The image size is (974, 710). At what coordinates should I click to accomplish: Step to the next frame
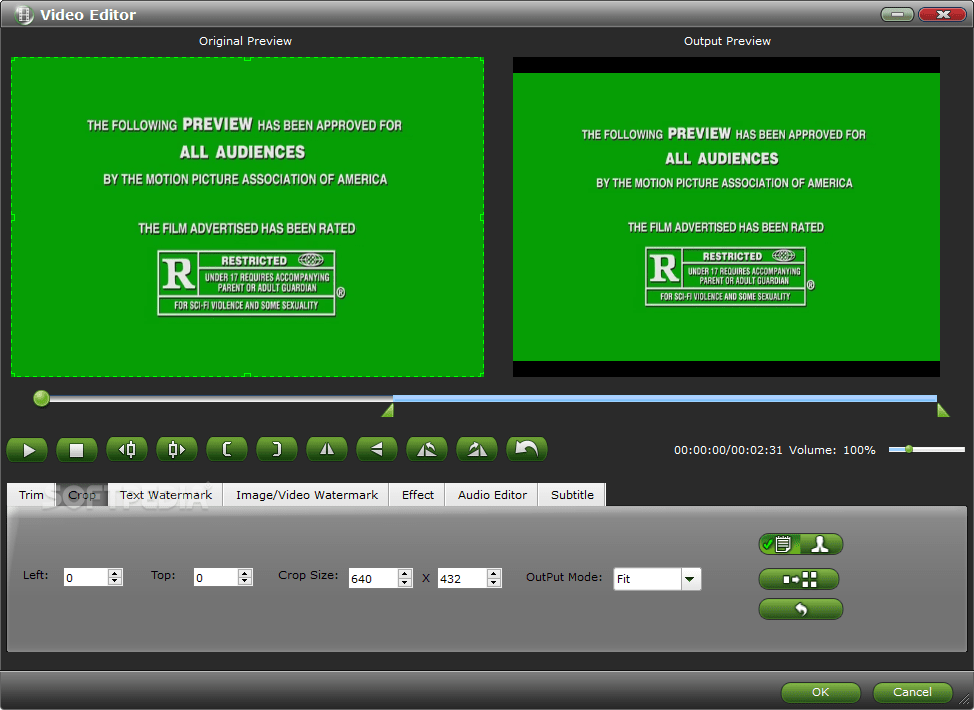coord(177,449)
